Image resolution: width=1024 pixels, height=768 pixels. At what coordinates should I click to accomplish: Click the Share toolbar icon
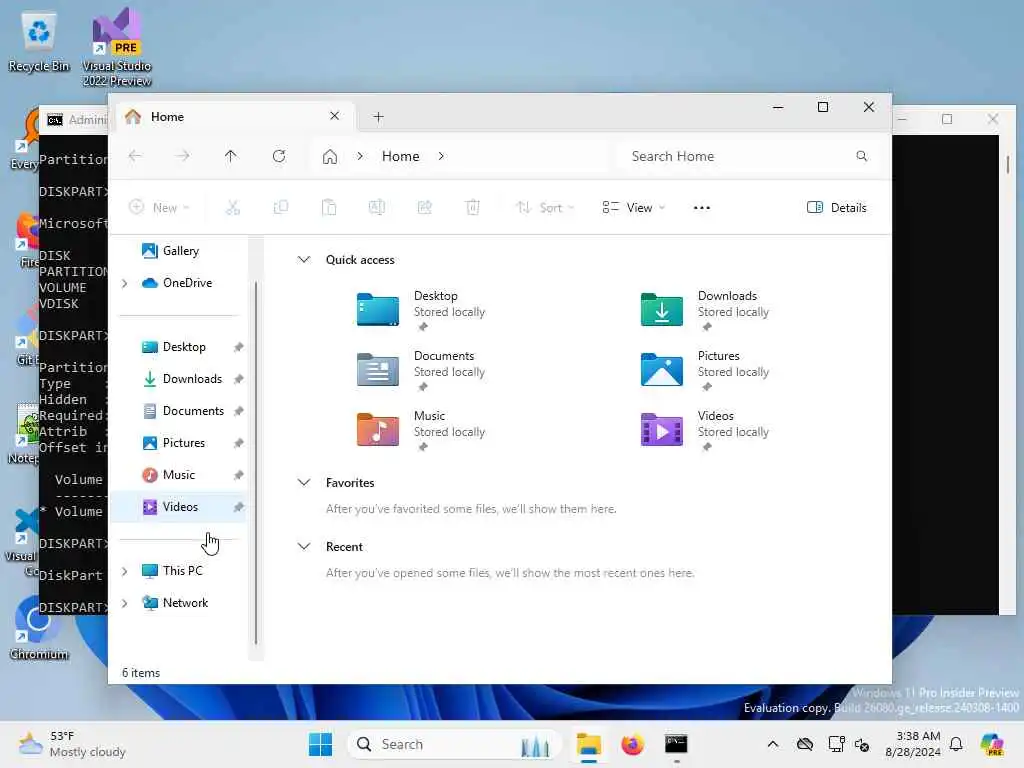[424, 208]
